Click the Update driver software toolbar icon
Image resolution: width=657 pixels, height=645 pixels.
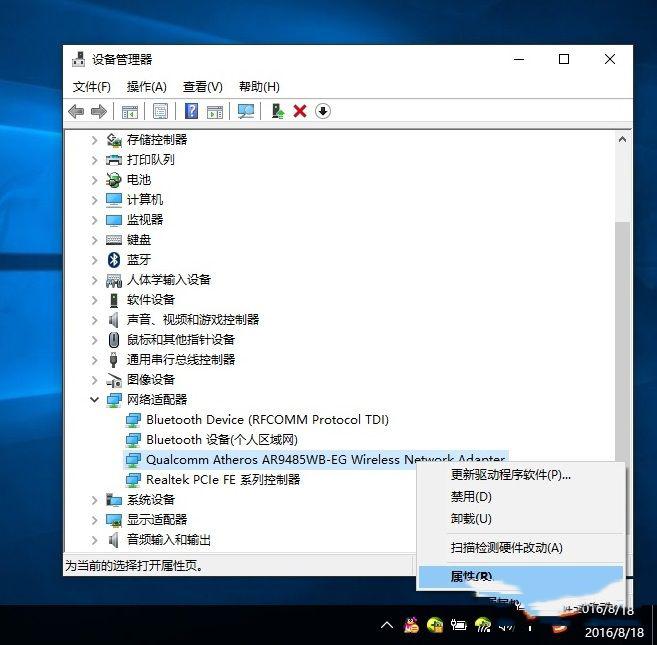coord(278,111)
